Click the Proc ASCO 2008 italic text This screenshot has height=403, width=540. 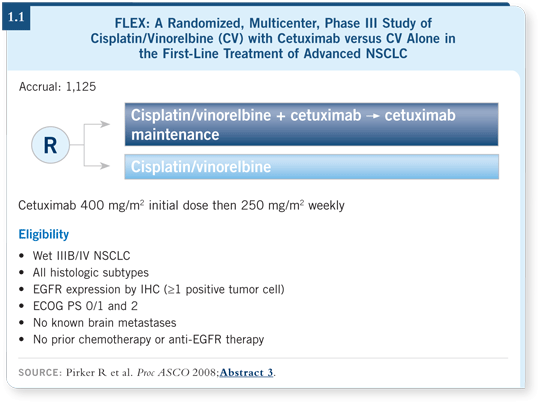tap(177, 373)
